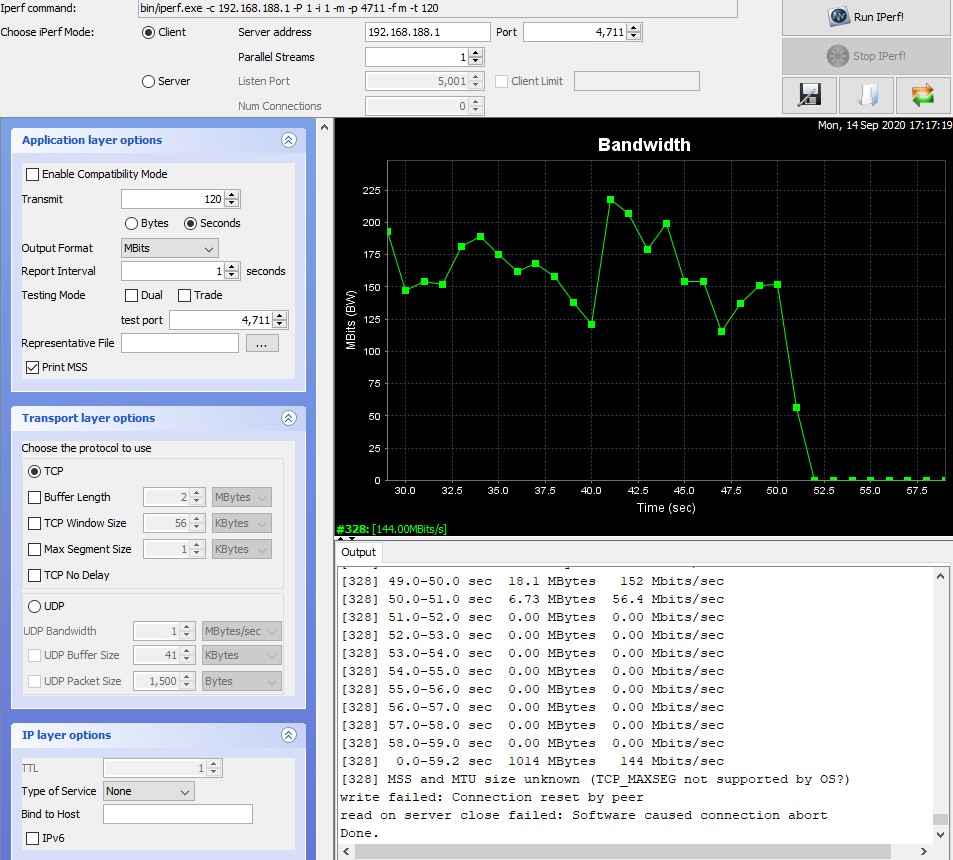The height and width of the screenshot is (860, 953).
Task: Click the '50.0-51.0 sec 6.73 MBytes' output line
Action: tap(532, 599)
